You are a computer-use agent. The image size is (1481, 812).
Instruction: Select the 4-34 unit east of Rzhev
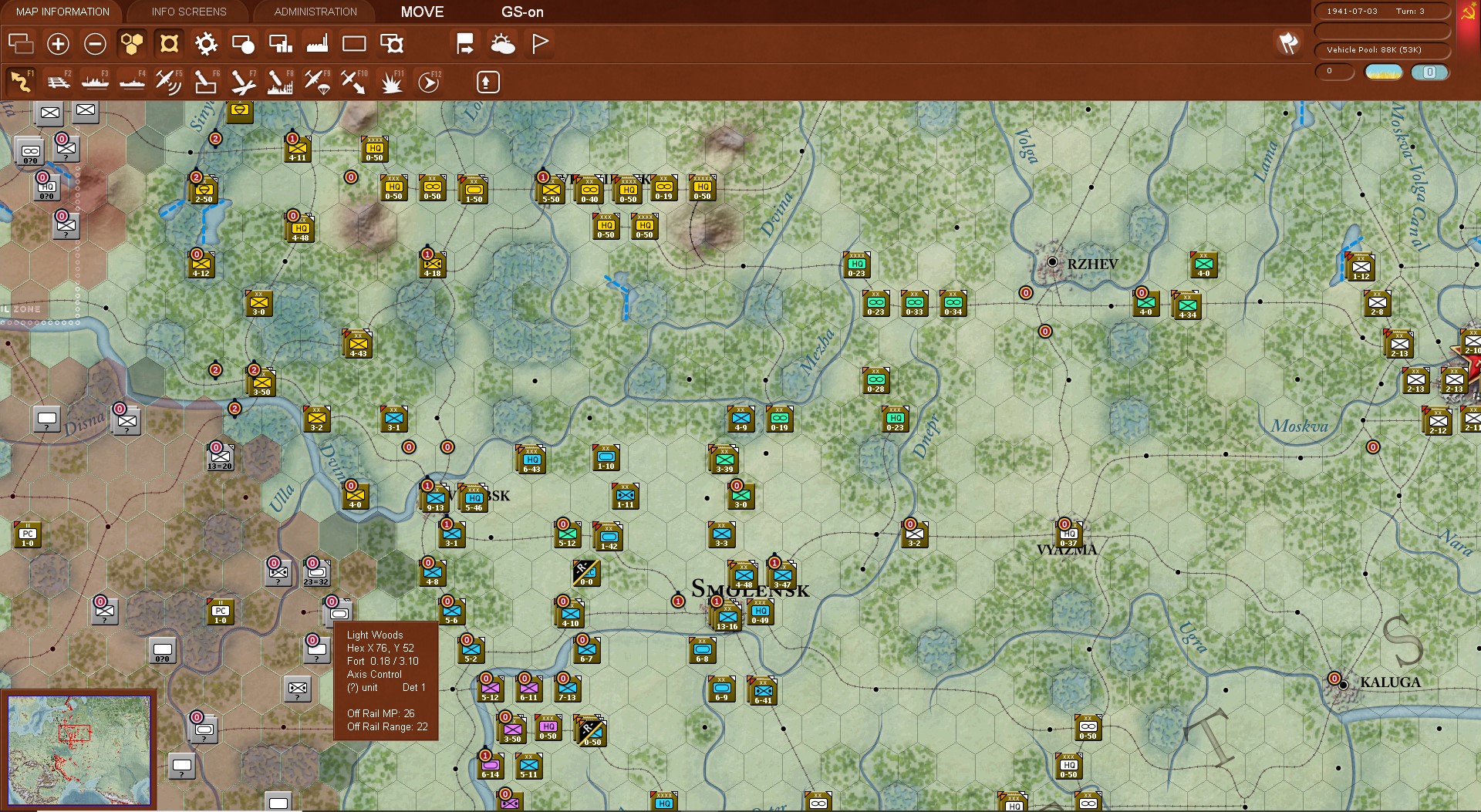coord(1187,306)
